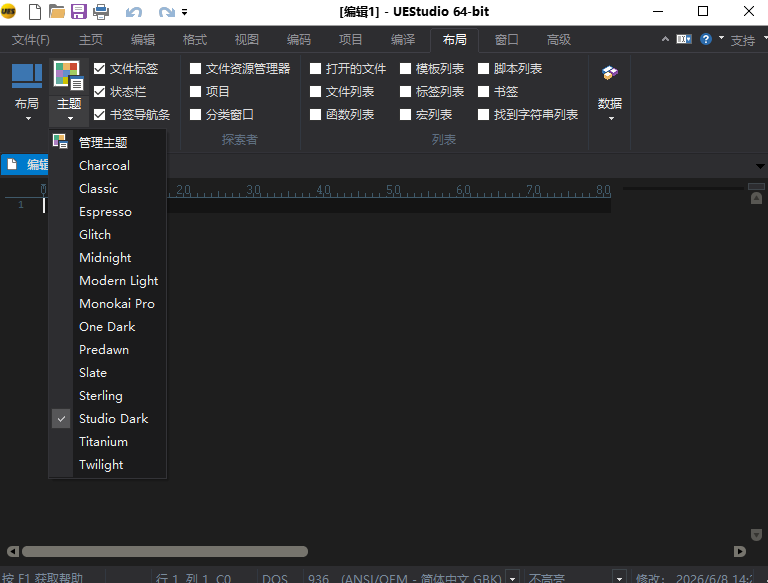Click the horizontal scrollbar thumb
768x583 pixels.
pyautogui.click(x=165, y=552)
